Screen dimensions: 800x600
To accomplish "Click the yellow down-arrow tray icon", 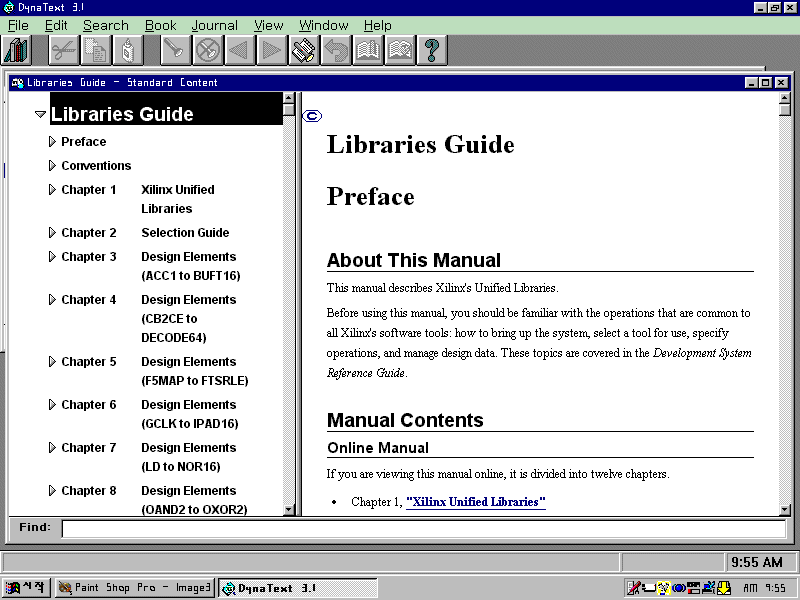I will tap(724, 588).
